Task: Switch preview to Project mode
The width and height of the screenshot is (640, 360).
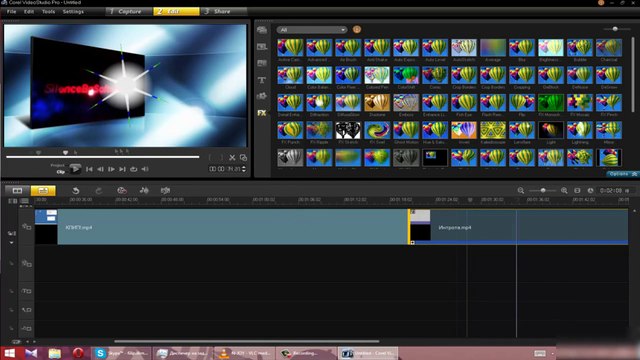Action: pos(58,165)
